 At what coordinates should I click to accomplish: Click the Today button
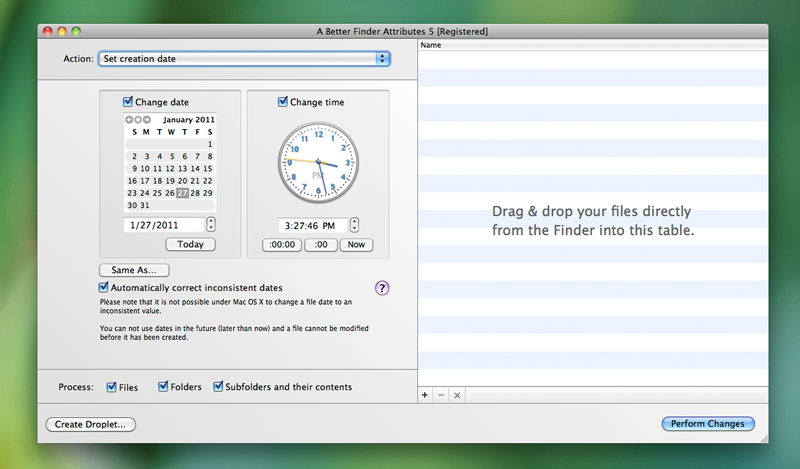pyautogui.click(x=190, y=244)
